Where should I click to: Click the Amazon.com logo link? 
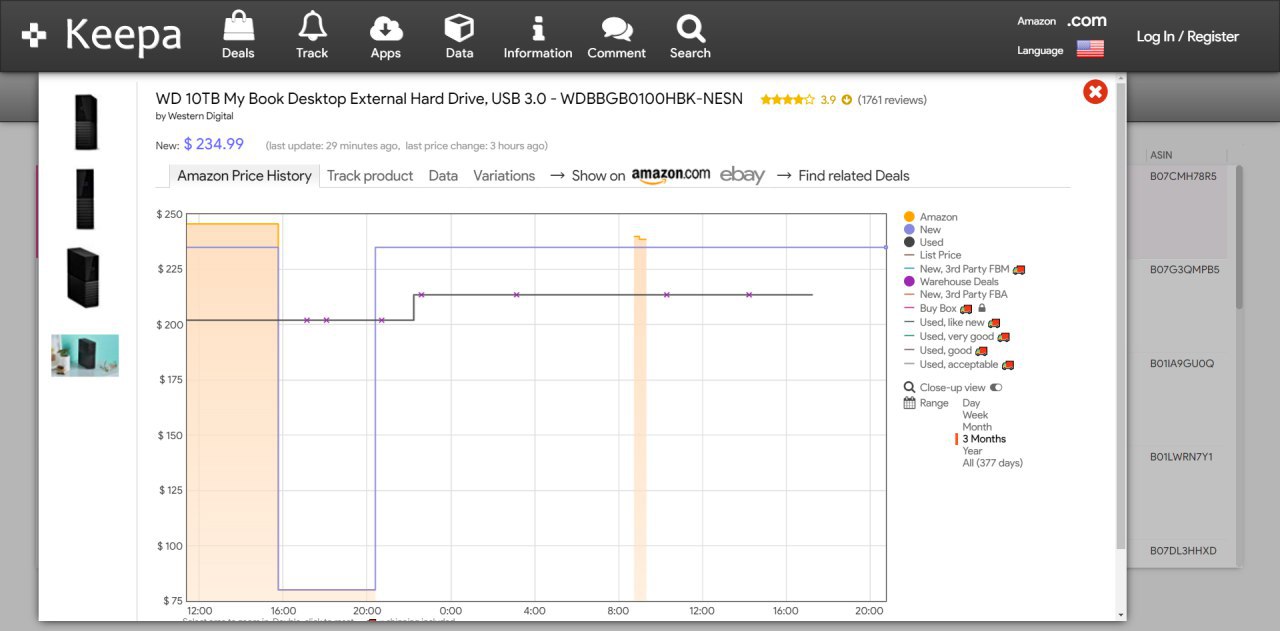(671, 175)
